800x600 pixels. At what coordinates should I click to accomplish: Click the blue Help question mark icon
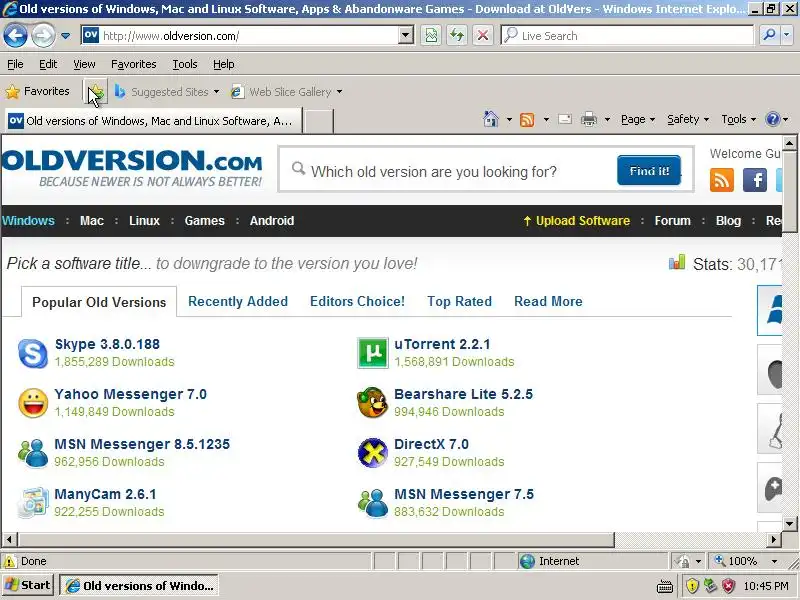coord(772,119)
